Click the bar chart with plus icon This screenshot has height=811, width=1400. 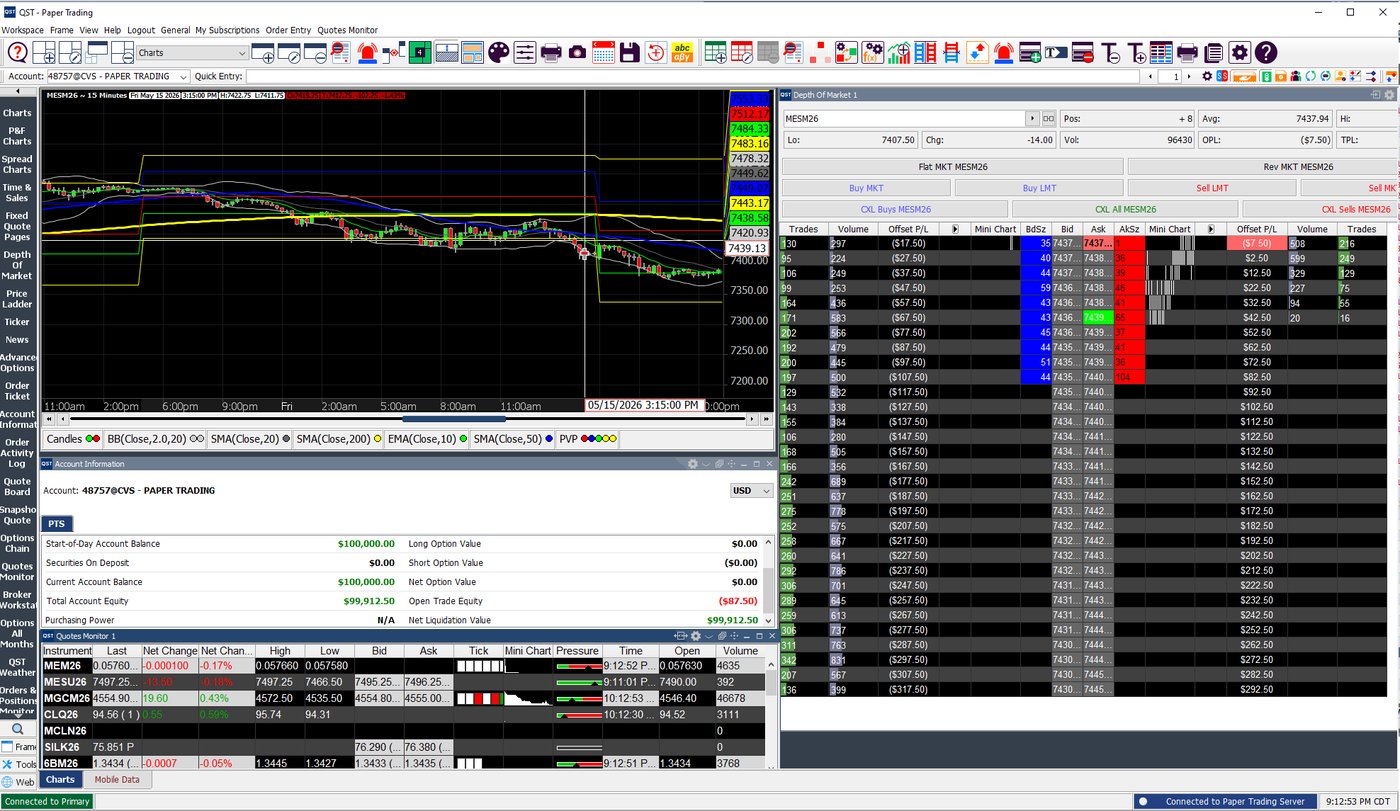(898, 52)
